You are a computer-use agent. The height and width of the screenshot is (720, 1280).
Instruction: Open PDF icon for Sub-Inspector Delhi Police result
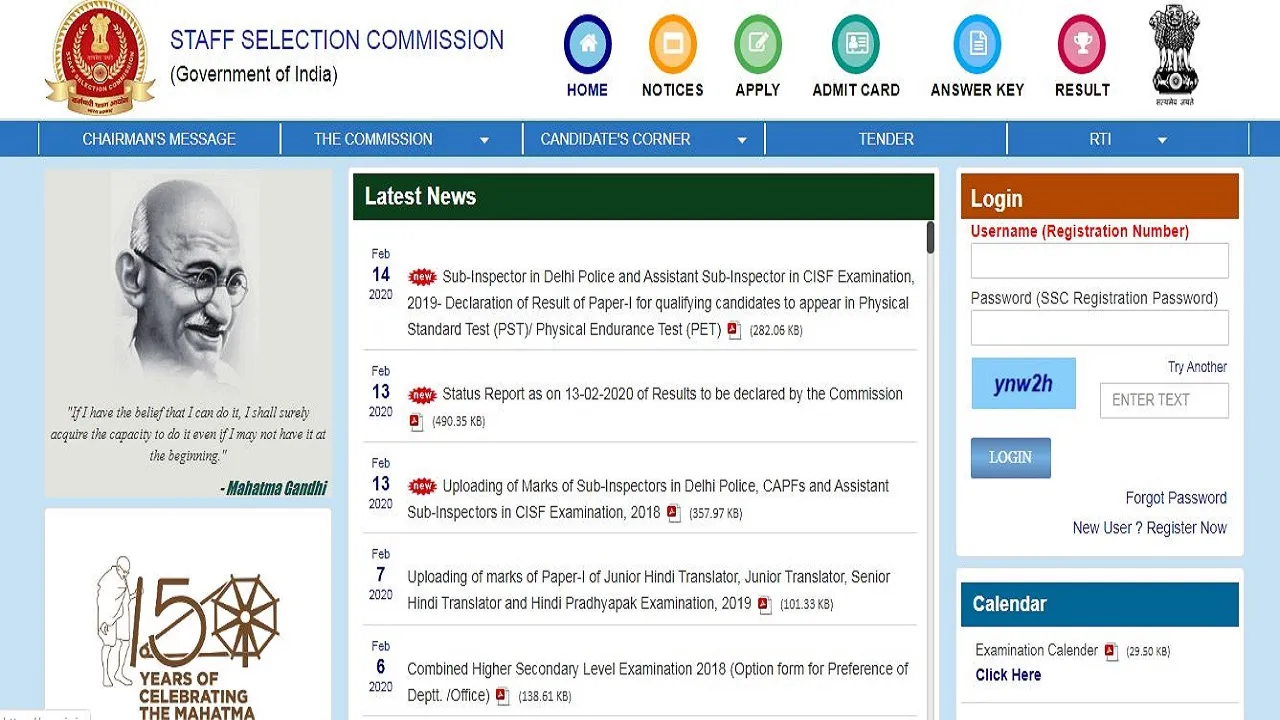(734, 330)
